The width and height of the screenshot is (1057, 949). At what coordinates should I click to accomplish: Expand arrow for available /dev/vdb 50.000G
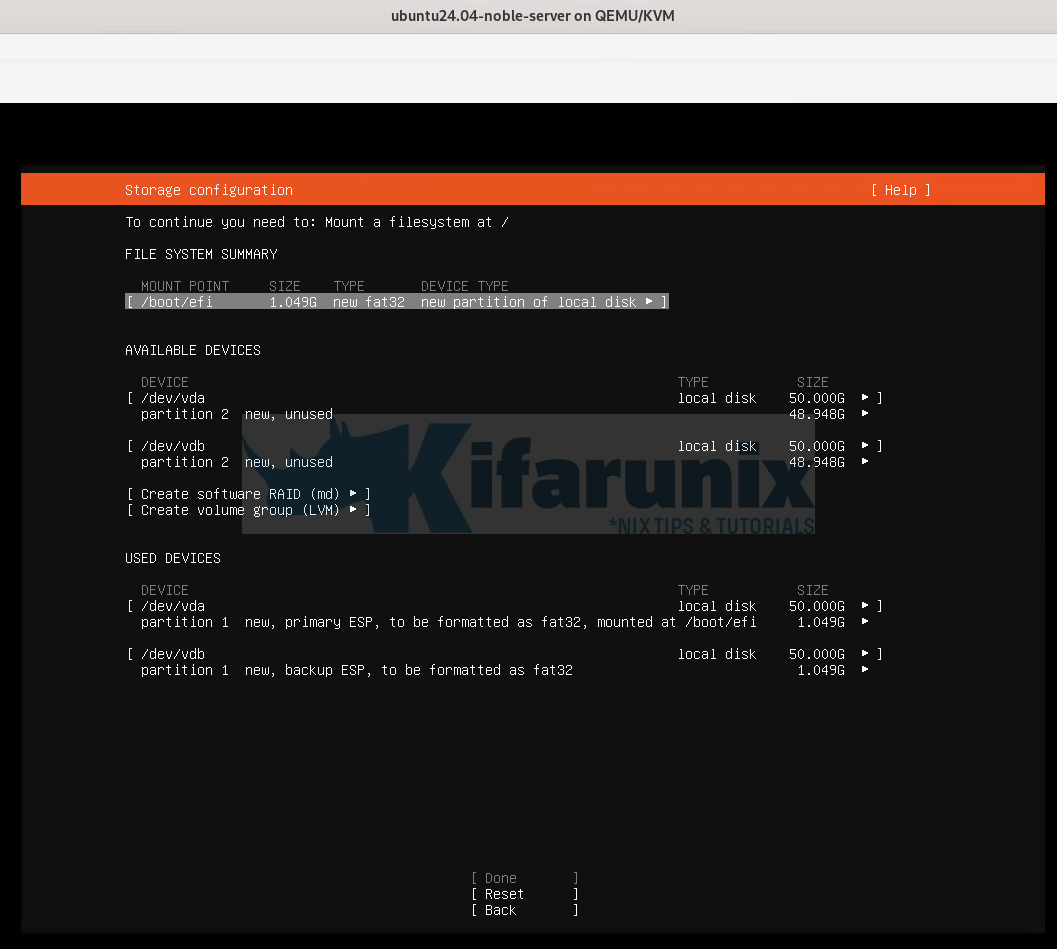click(x=865, y=446)
